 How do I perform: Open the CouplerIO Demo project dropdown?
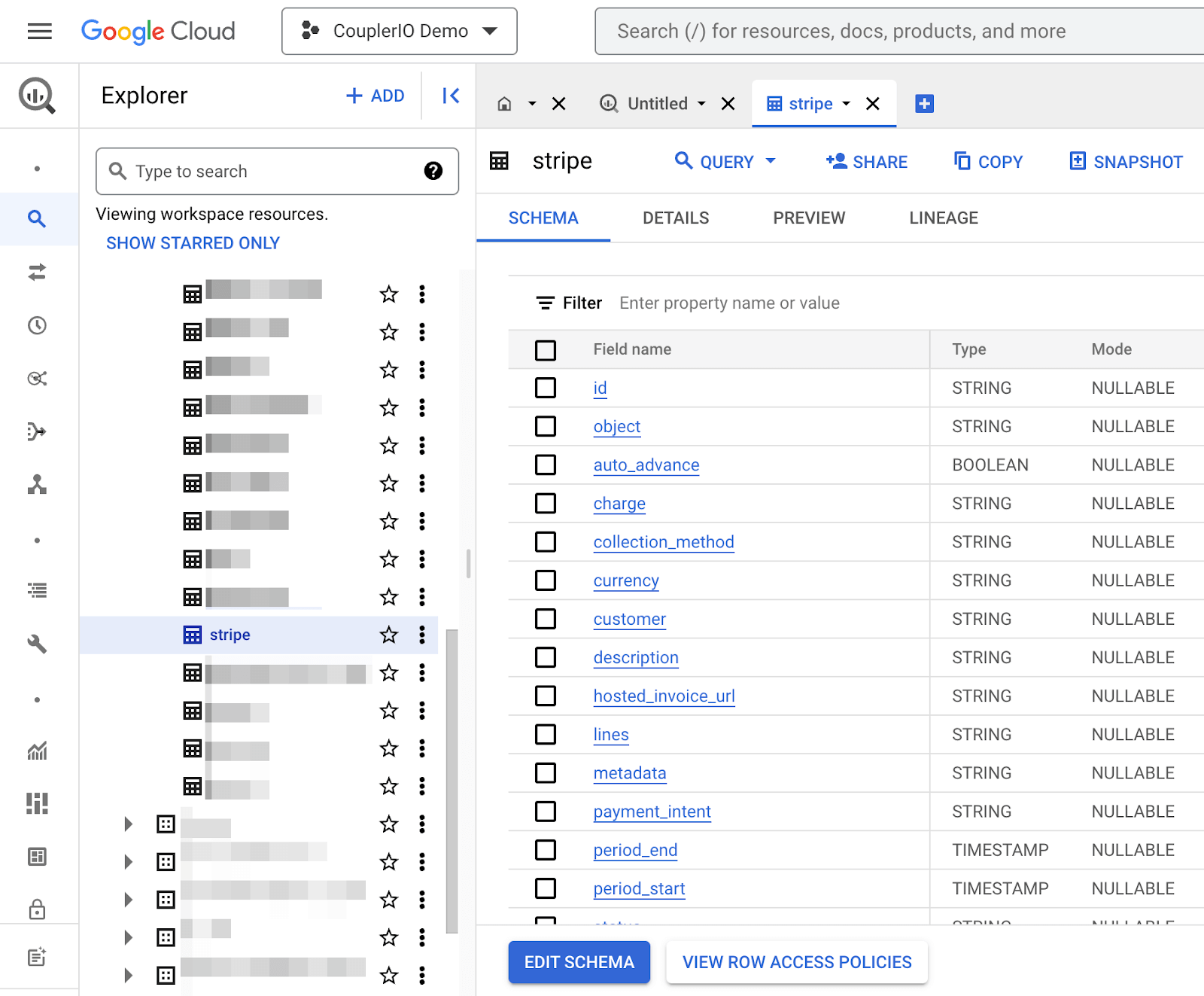point(400,31)
